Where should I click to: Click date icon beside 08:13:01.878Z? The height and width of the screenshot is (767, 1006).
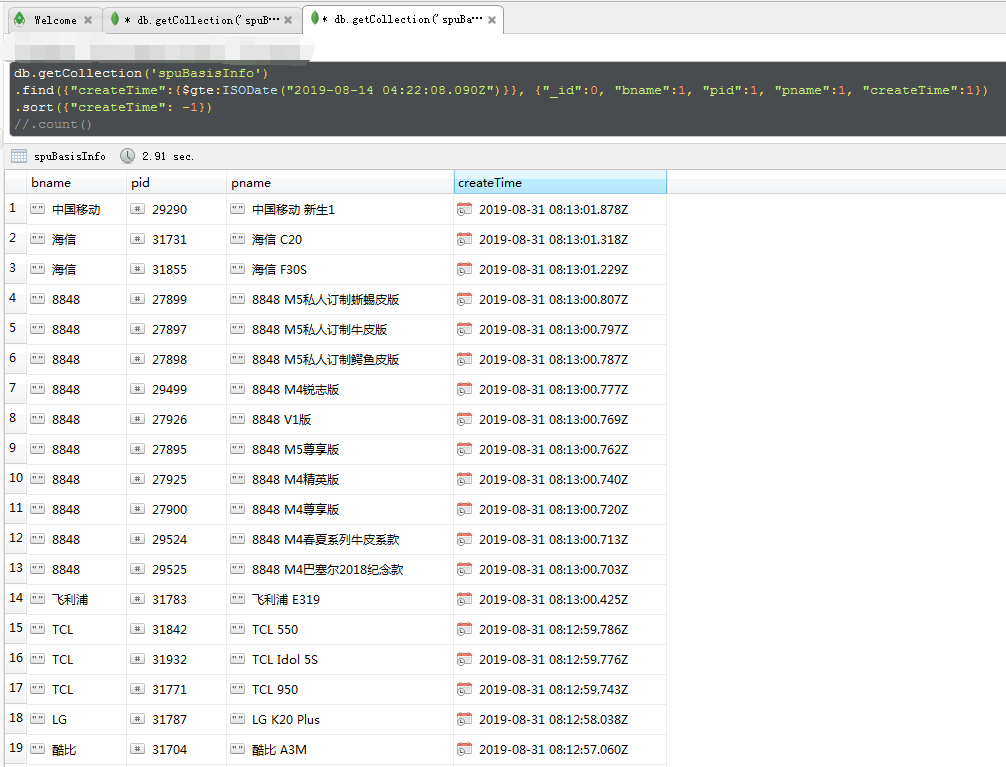pos(465,209)
